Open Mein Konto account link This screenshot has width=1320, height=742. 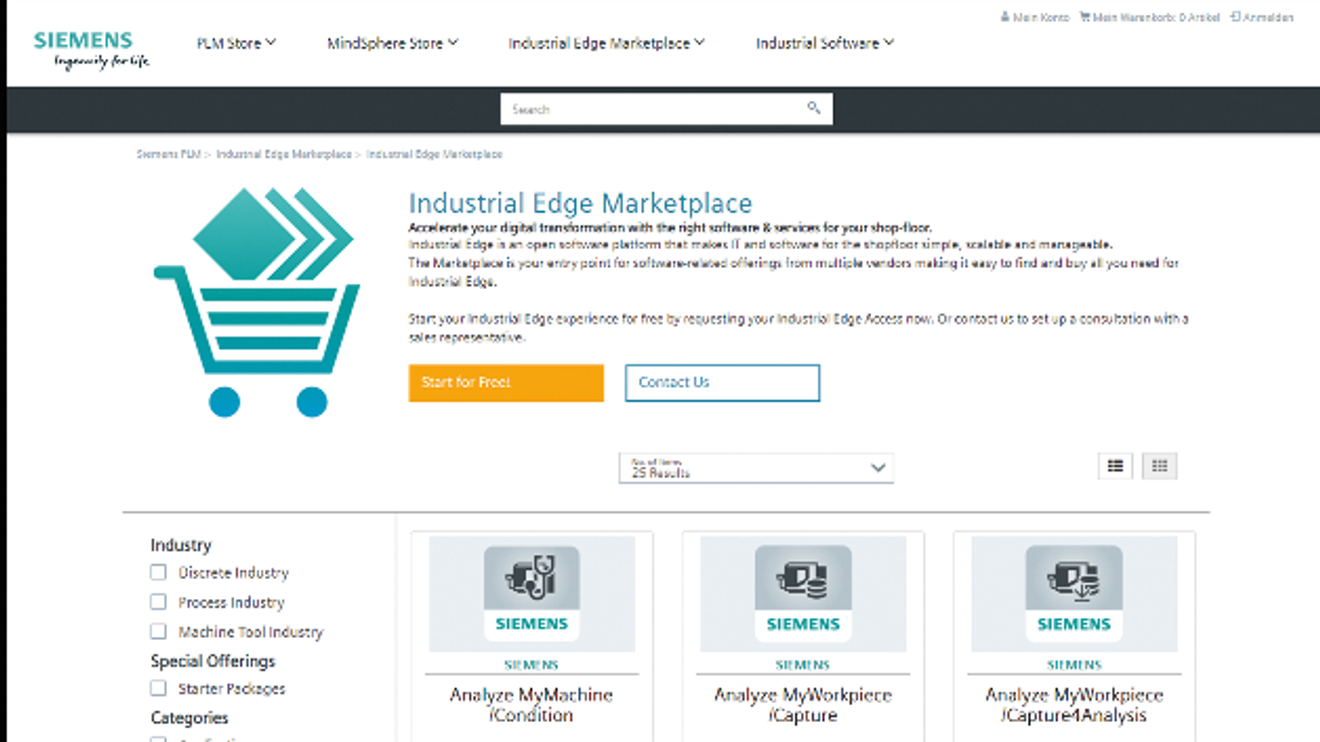[x=1035, y=17]
